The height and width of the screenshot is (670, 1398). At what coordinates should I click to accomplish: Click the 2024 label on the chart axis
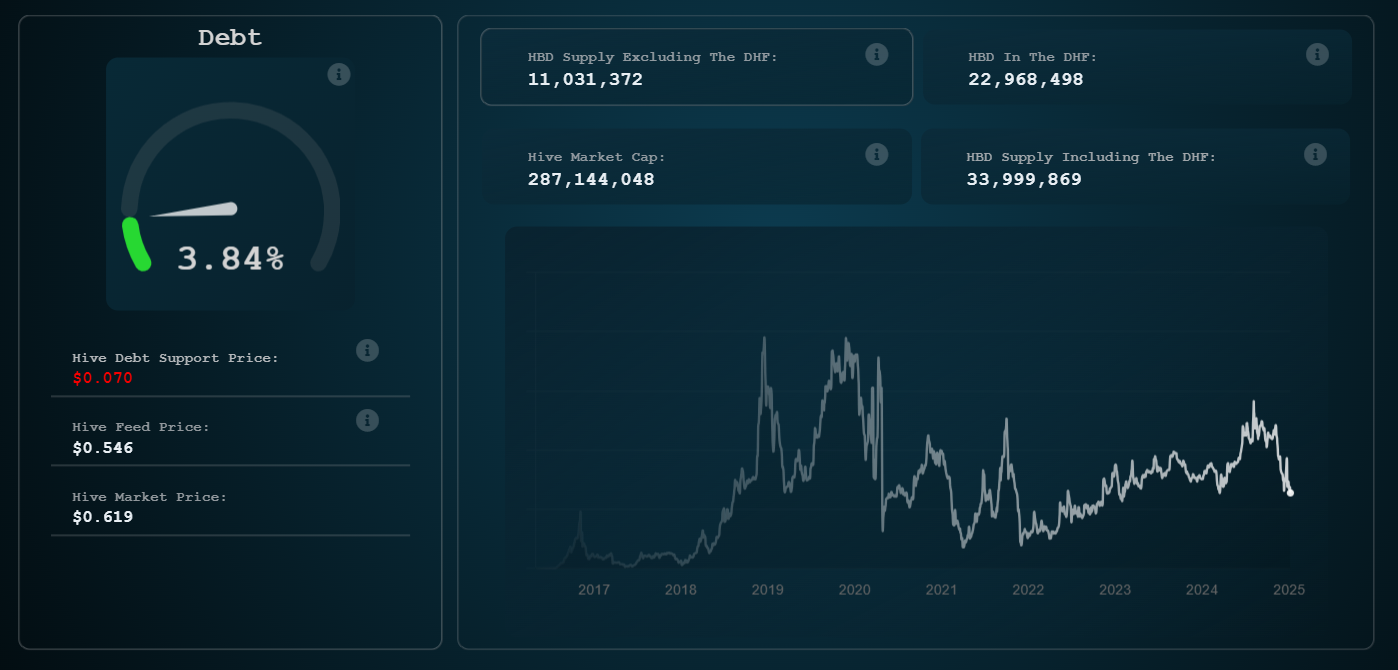point(1202,590)
